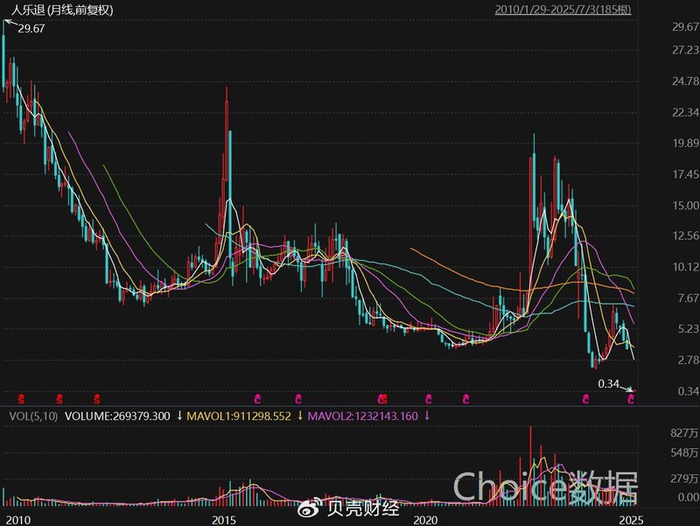Click the VOLUME:269379.300 readout
The image size is (700, 526).
(x=117, y=416)
